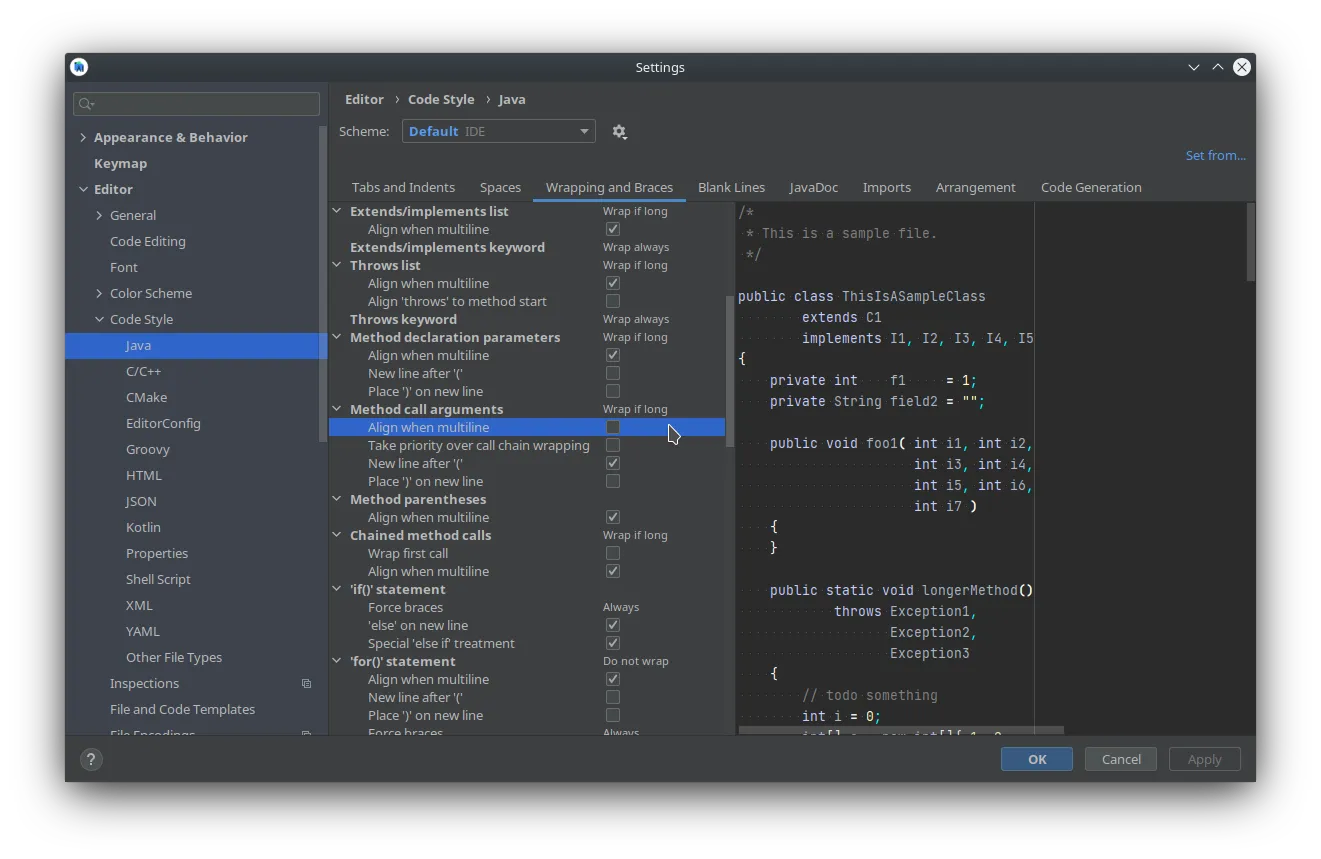Viewport: 1321px width, 859px height.
Task: Select Code Editing in the tree
Action: click(148, 241)
